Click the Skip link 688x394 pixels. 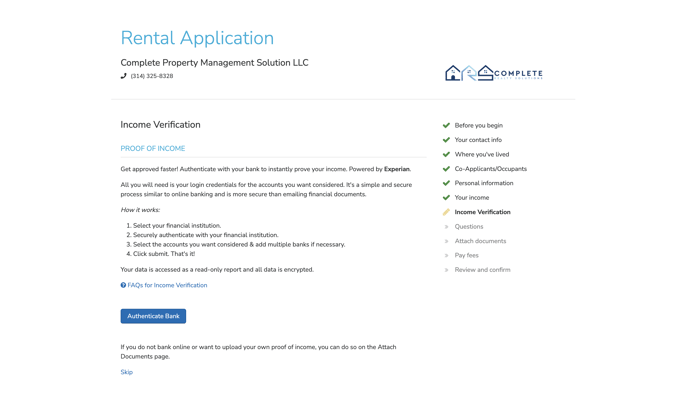(126, 372)
